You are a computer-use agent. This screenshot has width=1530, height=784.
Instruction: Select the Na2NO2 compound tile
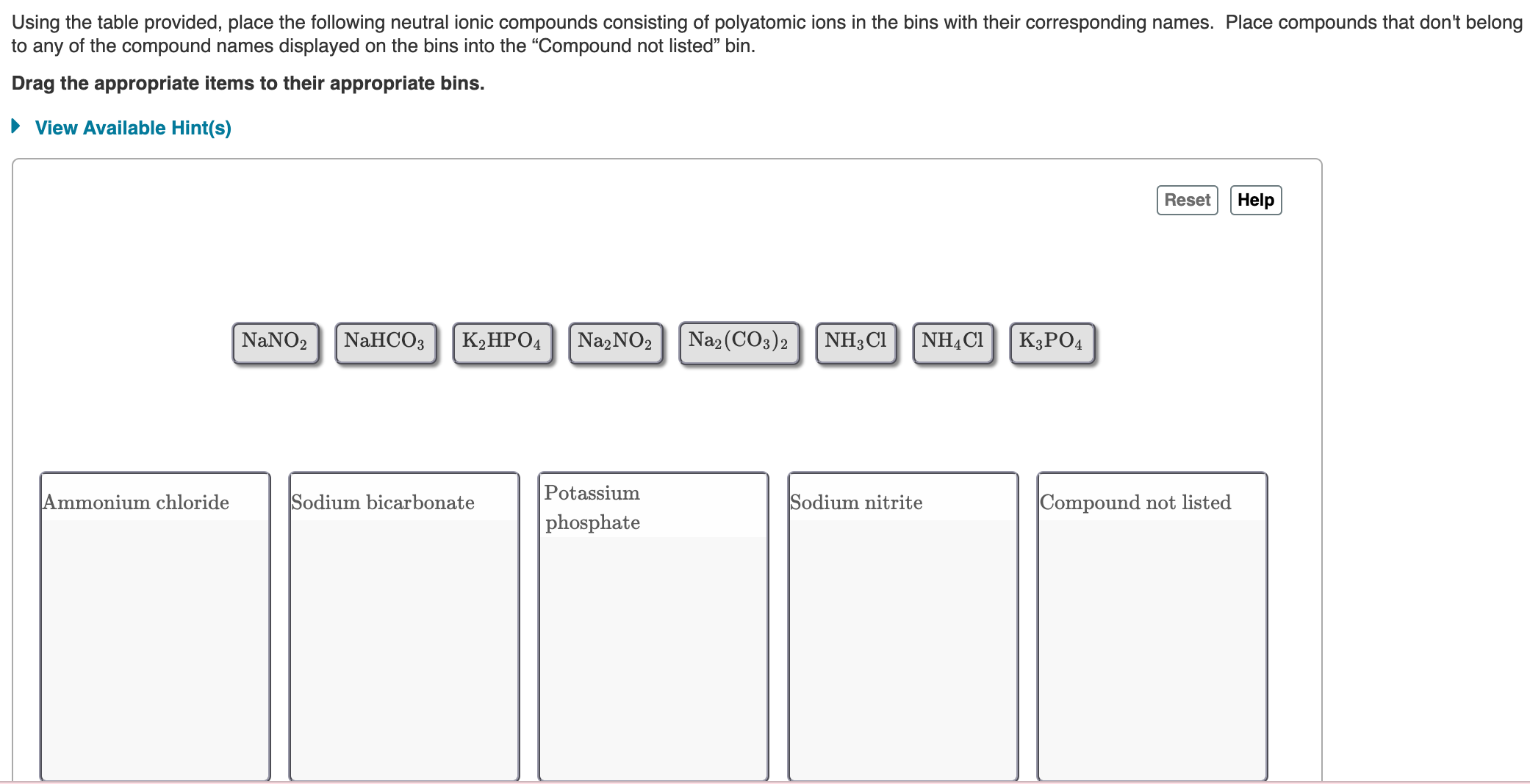616,341
